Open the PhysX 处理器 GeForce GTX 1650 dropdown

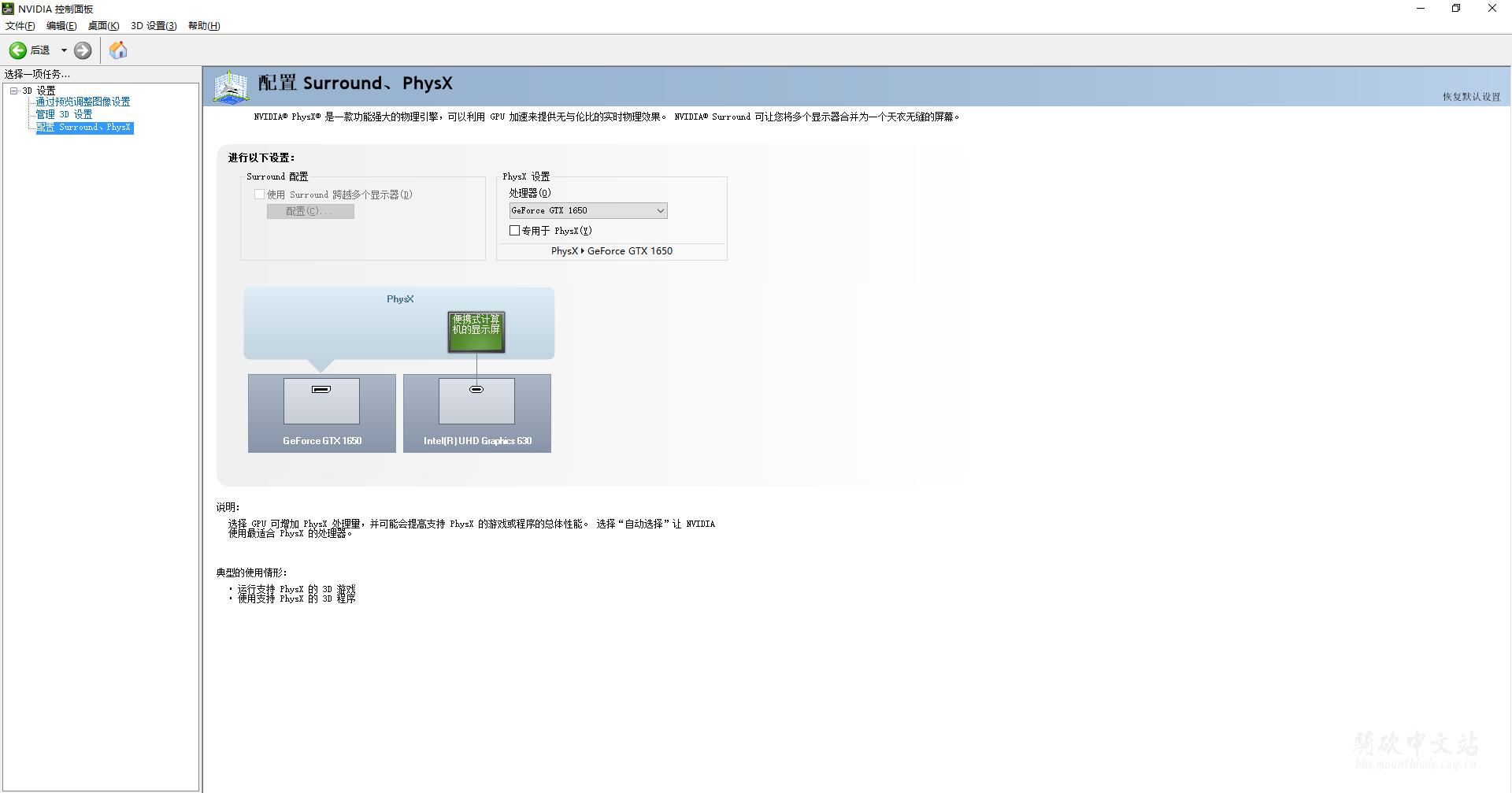coord(588,210)
